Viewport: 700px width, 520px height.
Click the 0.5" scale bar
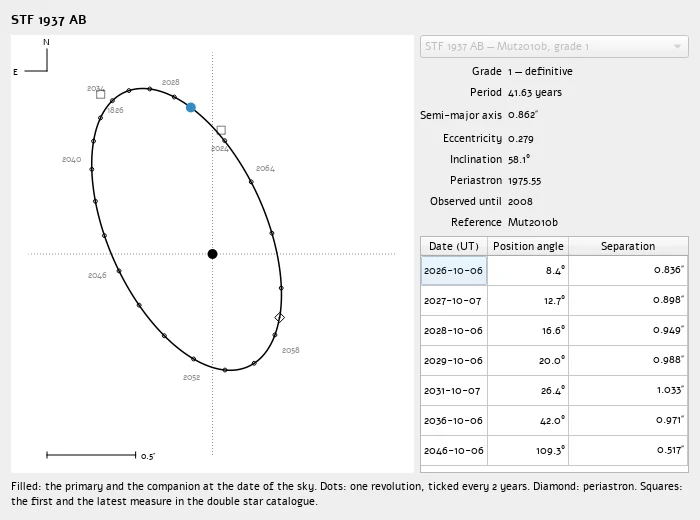tap(91, 455)
